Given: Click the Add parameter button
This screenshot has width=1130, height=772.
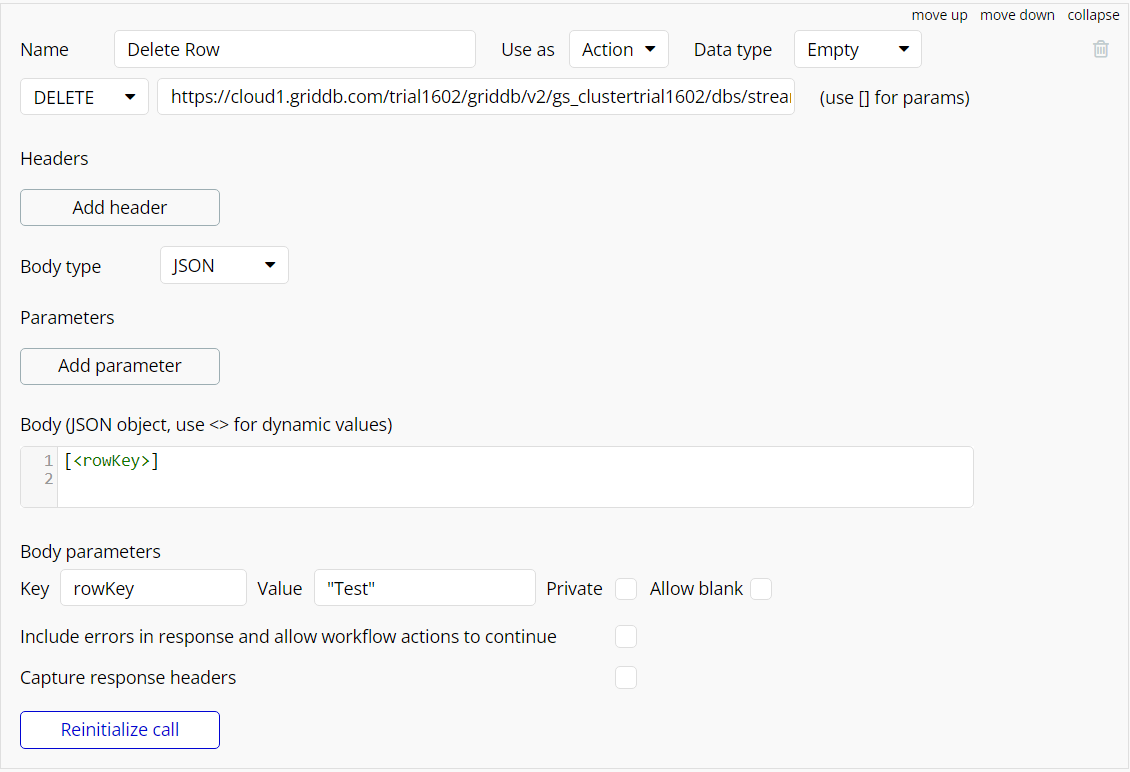Looking at the screenshot, I should coord(120,366).
